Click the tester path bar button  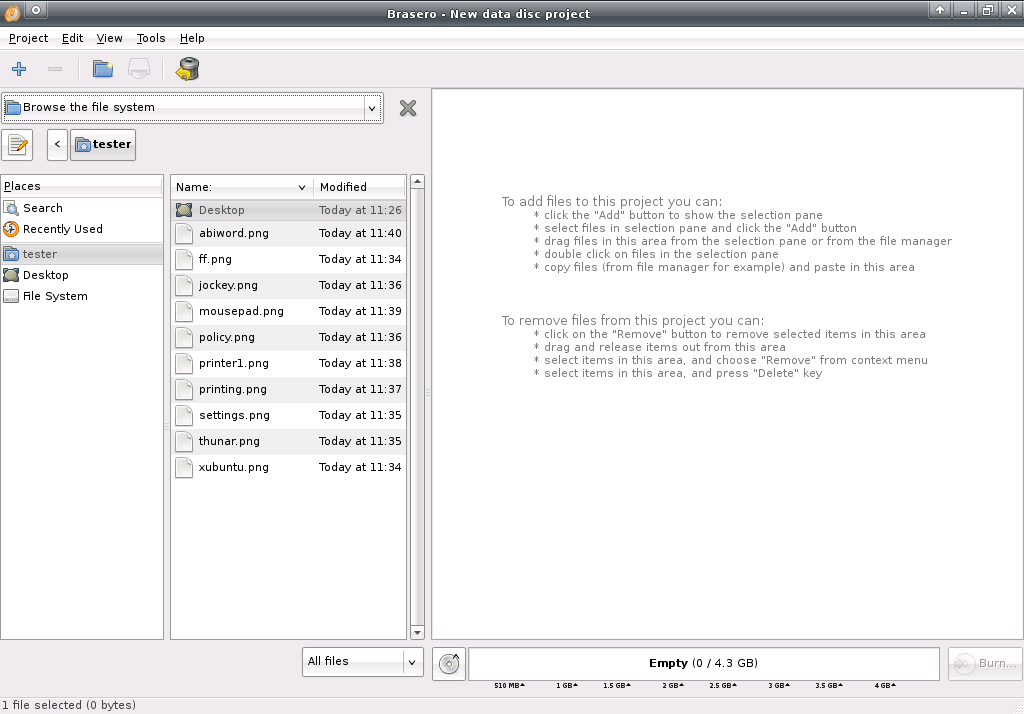pyautogui.click(x=103, y=144)
